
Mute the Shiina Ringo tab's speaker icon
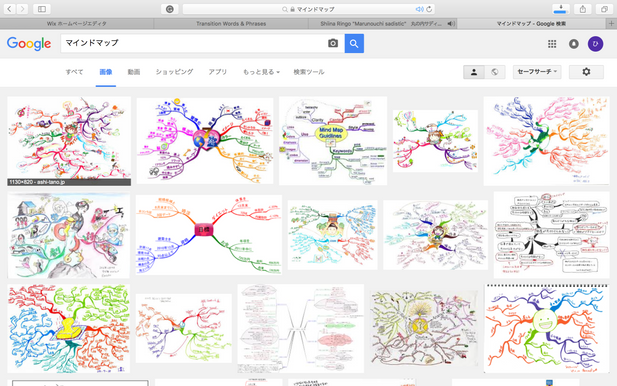click(x=451, y=24)
